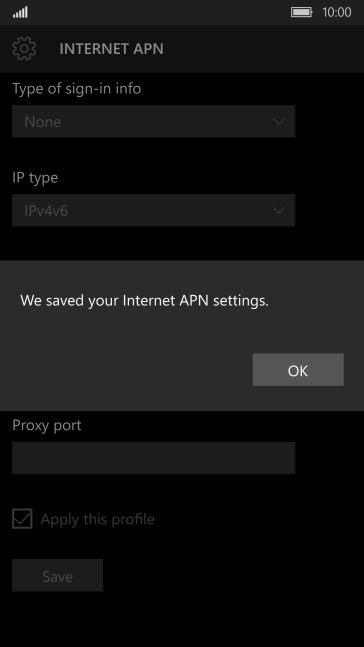364x647 pixels.
Task: Click the Save button
Action: pyautogui.click(x=57, y=575)
